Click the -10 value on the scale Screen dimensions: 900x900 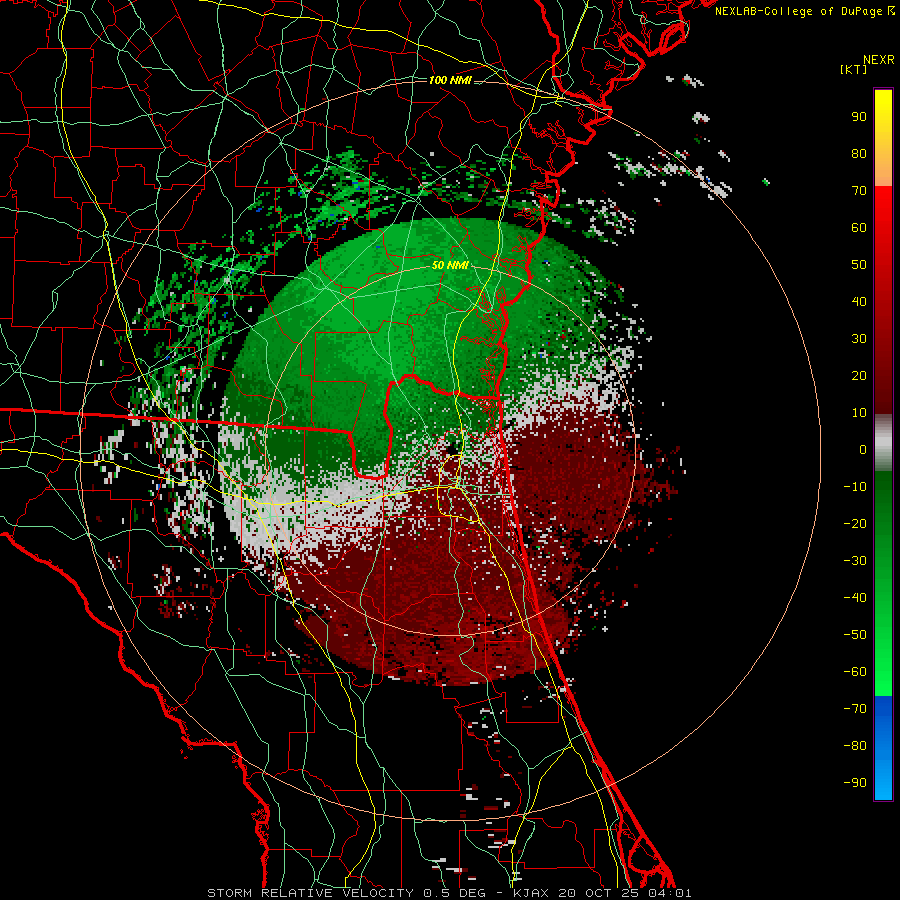855,487
